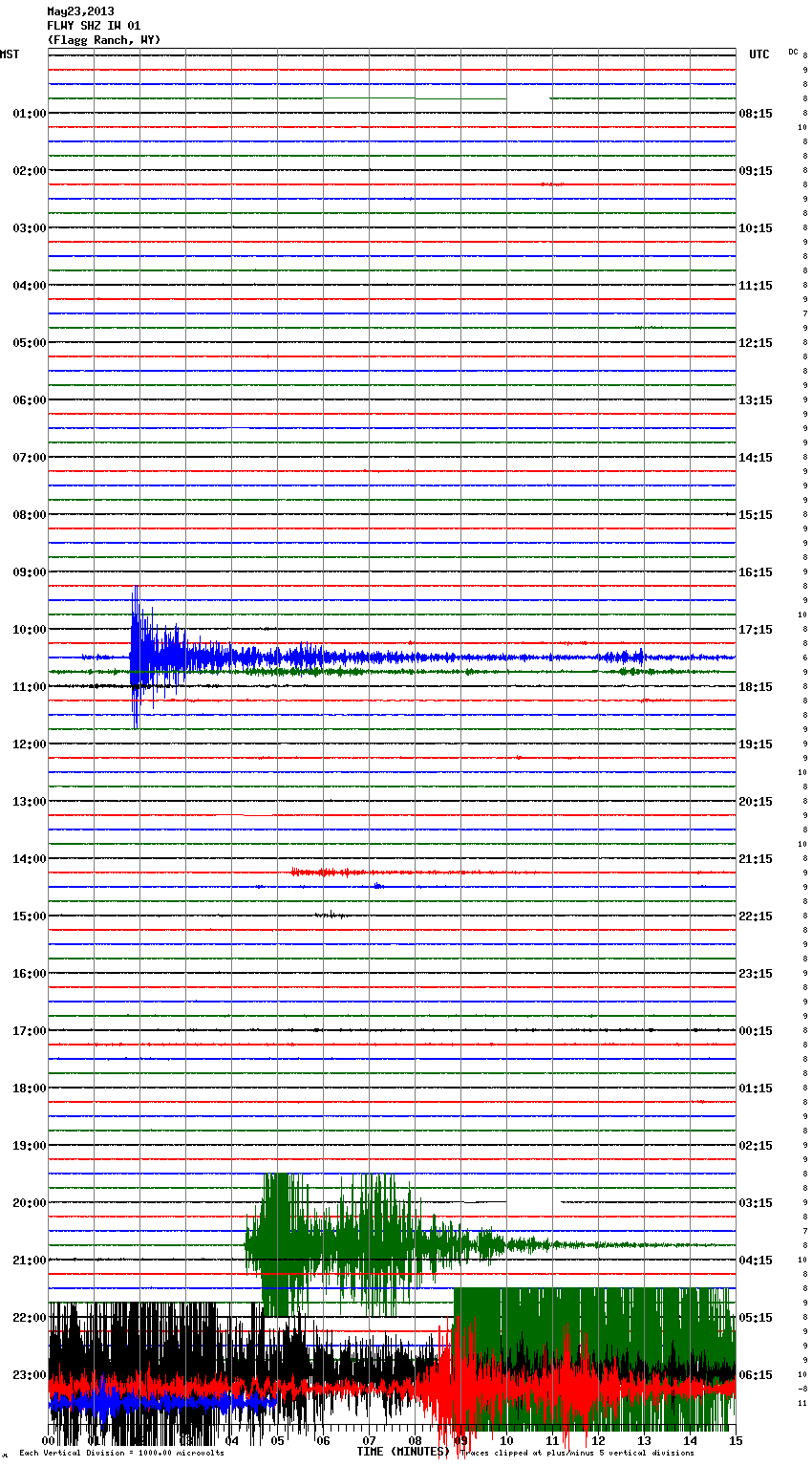
Task: Select the 16:00 MST time label
Action: [x=29, y=974]
